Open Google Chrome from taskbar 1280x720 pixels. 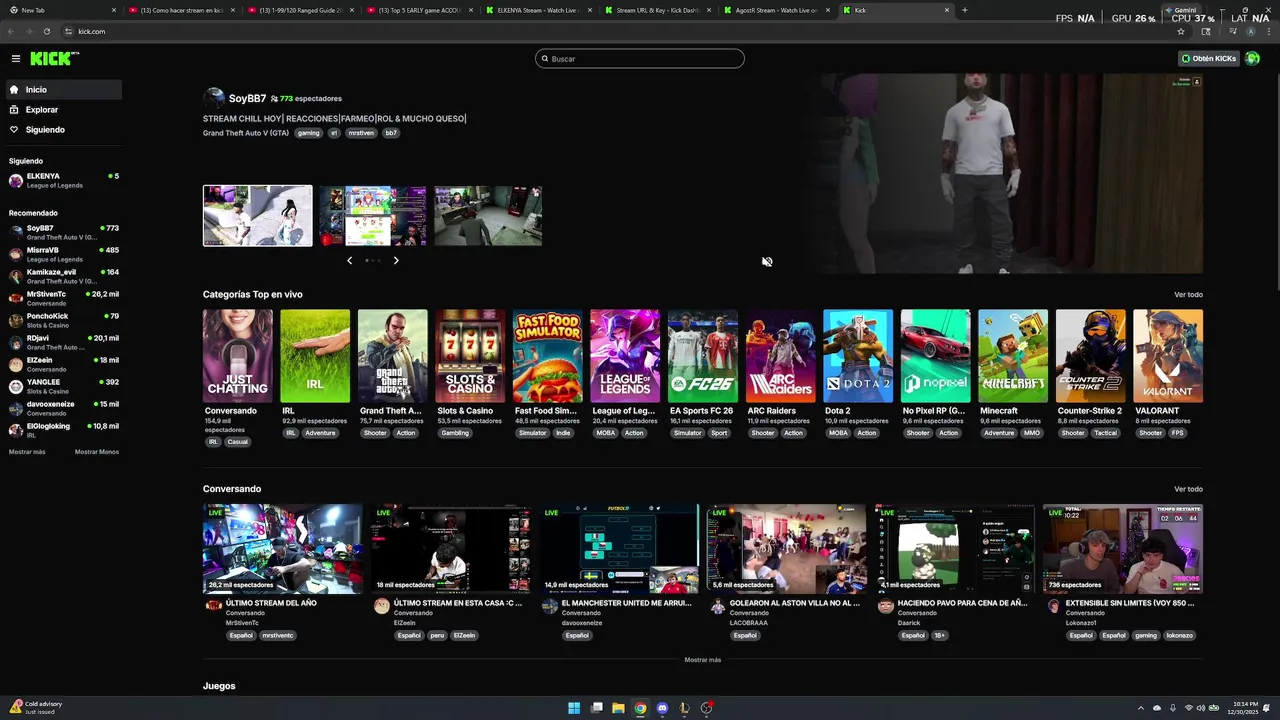[x=640, y=708]
